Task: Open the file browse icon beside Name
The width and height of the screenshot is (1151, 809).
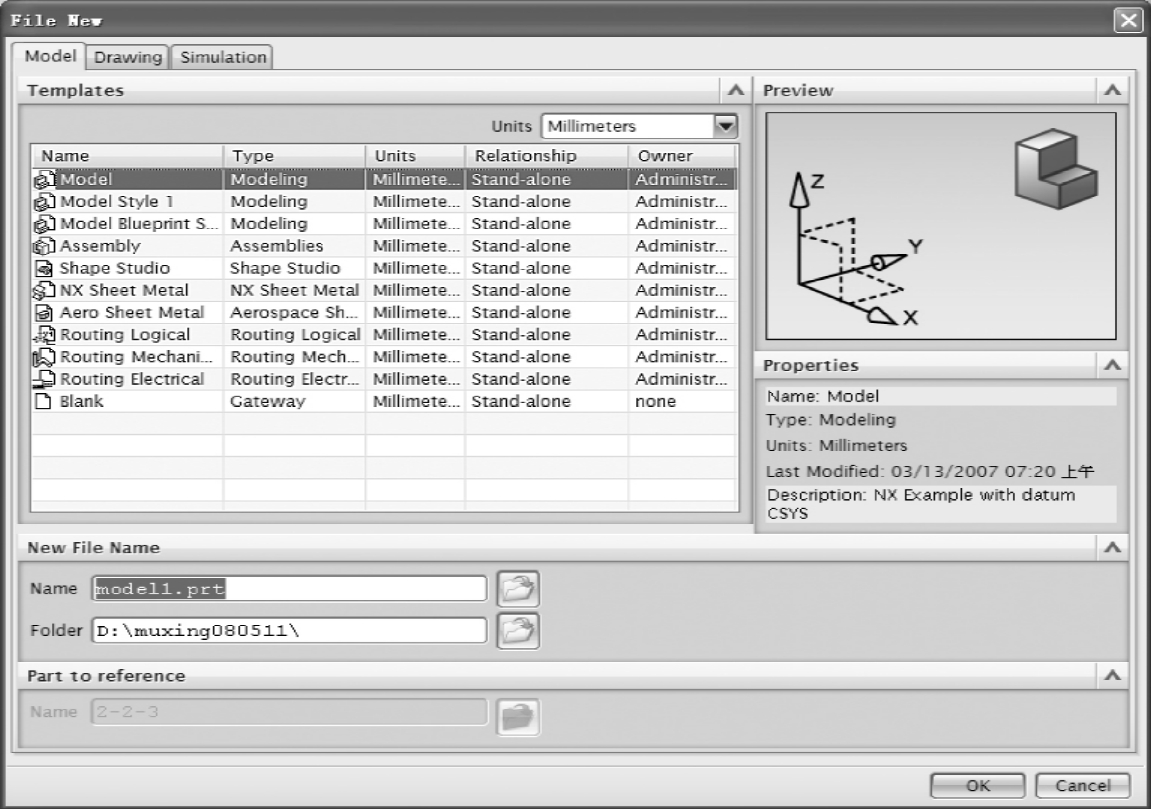Action: [518, 589]
